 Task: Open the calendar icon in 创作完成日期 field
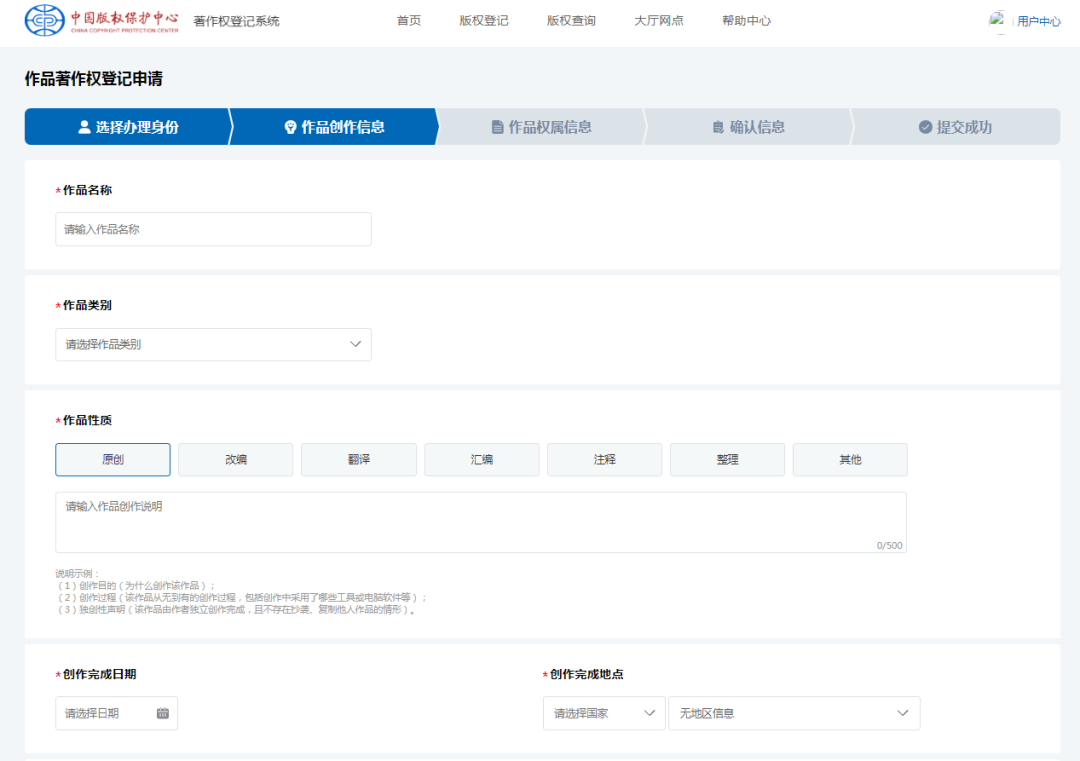click(164, 713)
